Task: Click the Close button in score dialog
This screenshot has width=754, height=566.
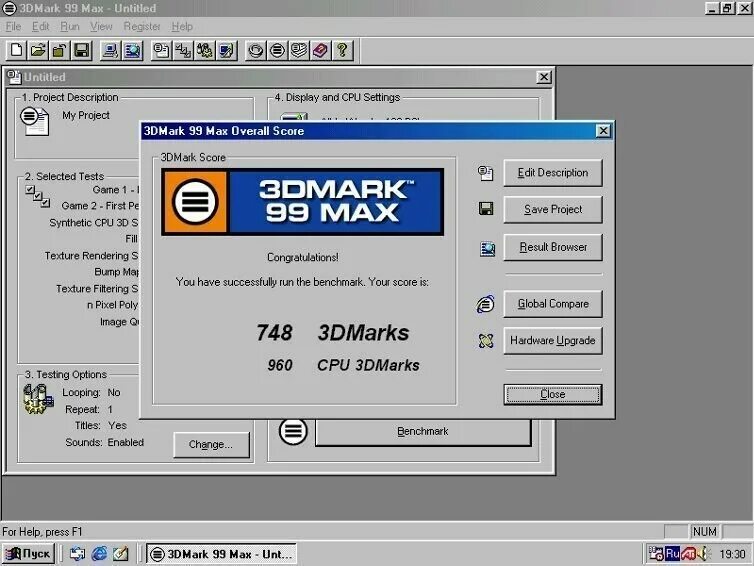Action: (x=553, y=394)
